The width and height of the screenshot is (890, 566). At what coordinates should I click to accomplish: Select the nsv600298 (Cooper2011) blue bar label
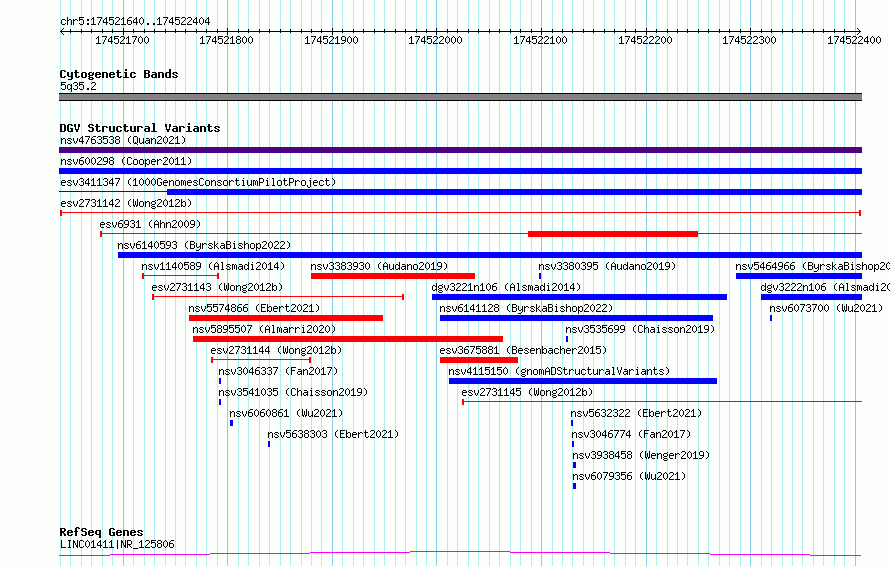pos(126,161)
